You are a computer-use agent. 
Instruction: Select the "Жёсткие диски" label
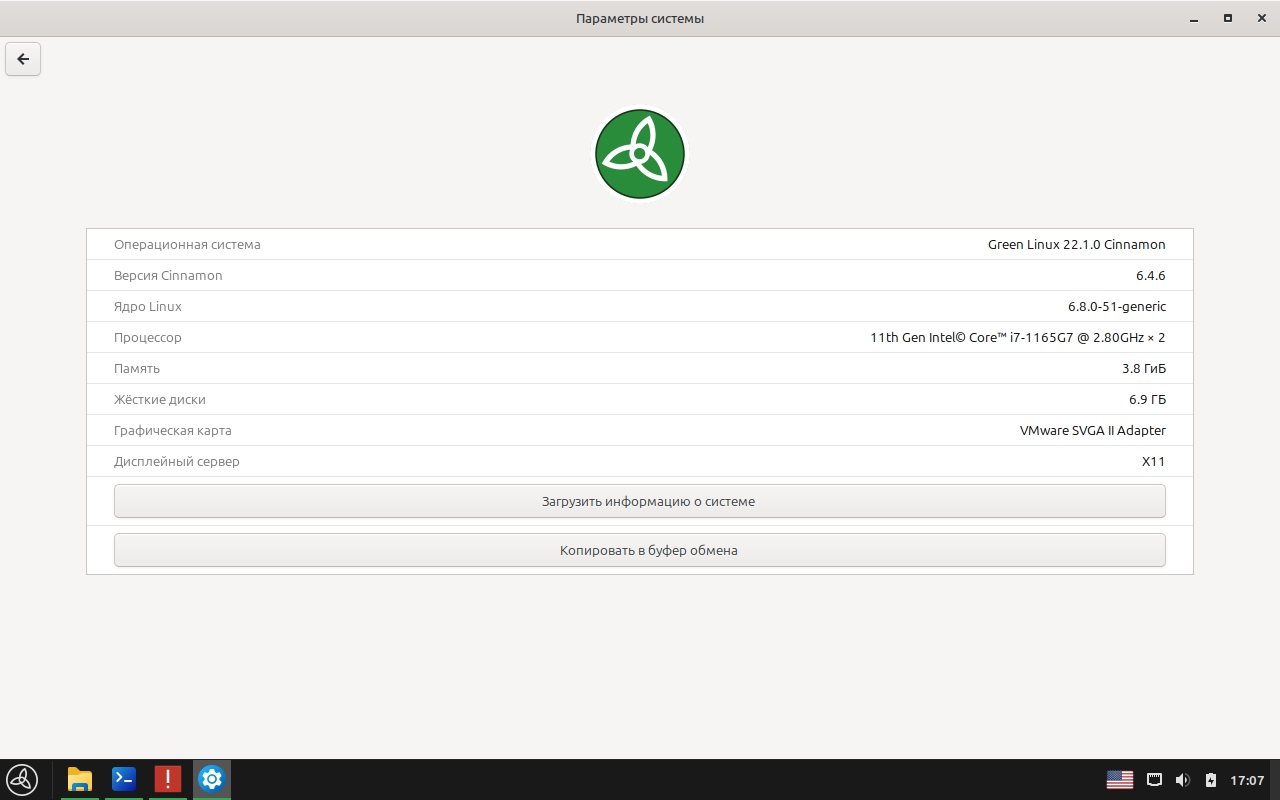pos(160,399)
